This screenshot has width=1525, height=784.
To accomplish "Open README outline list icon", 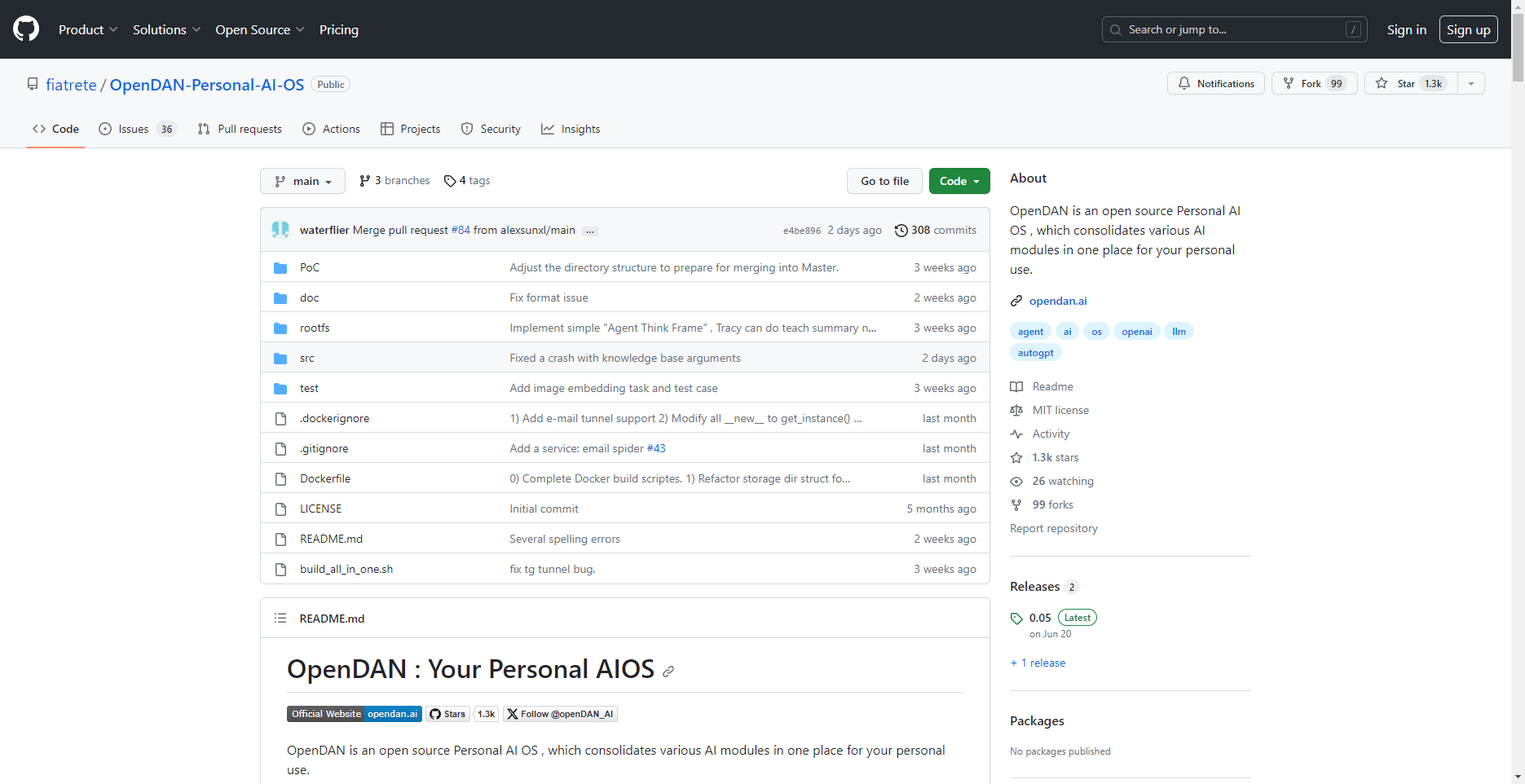I will coord(280,619).
